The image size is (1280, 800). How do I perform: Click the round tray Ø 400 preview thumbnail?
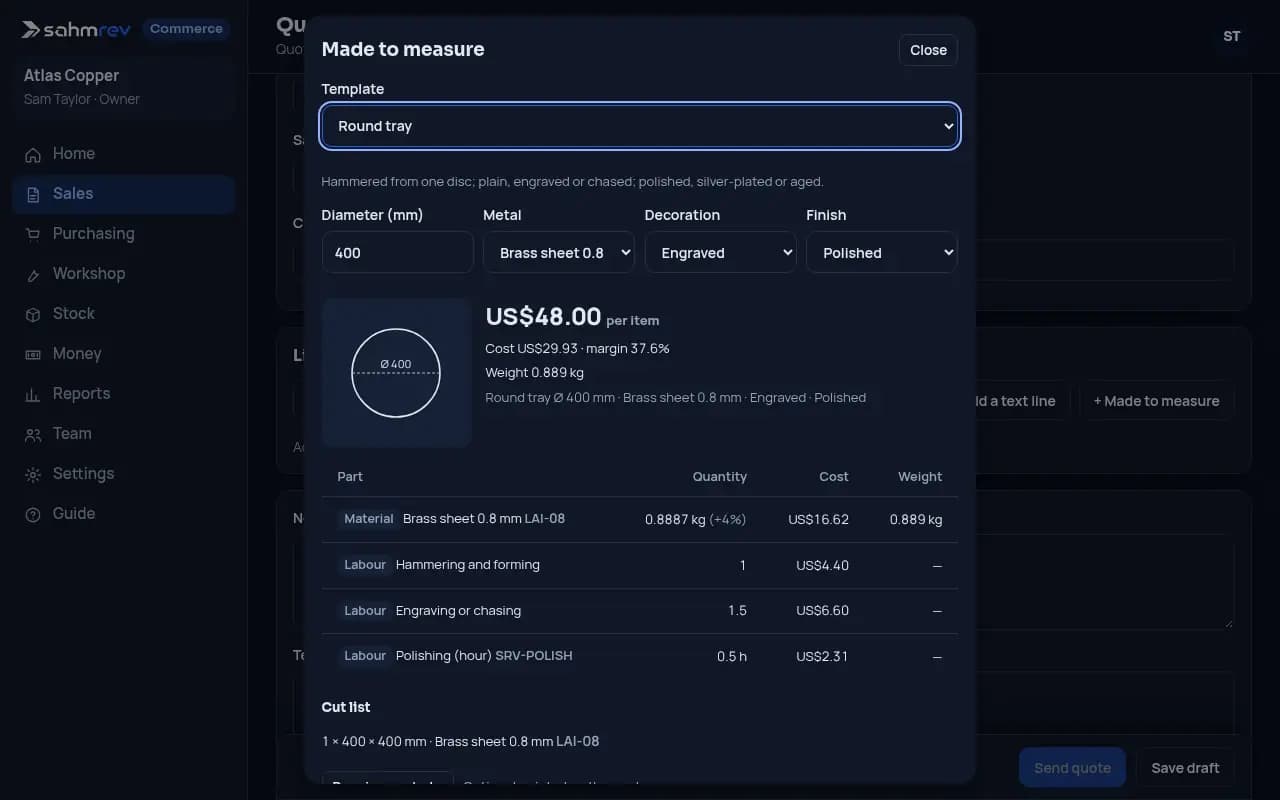pos(397,372)
